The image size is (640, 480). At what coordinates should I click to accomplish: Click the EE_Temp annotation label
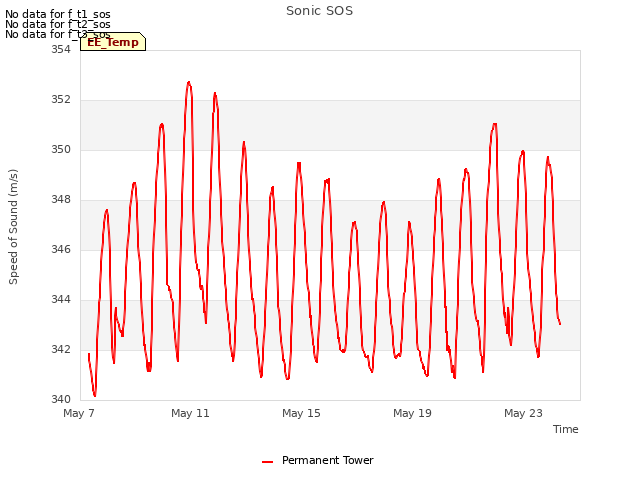click(x=113, y=42)
